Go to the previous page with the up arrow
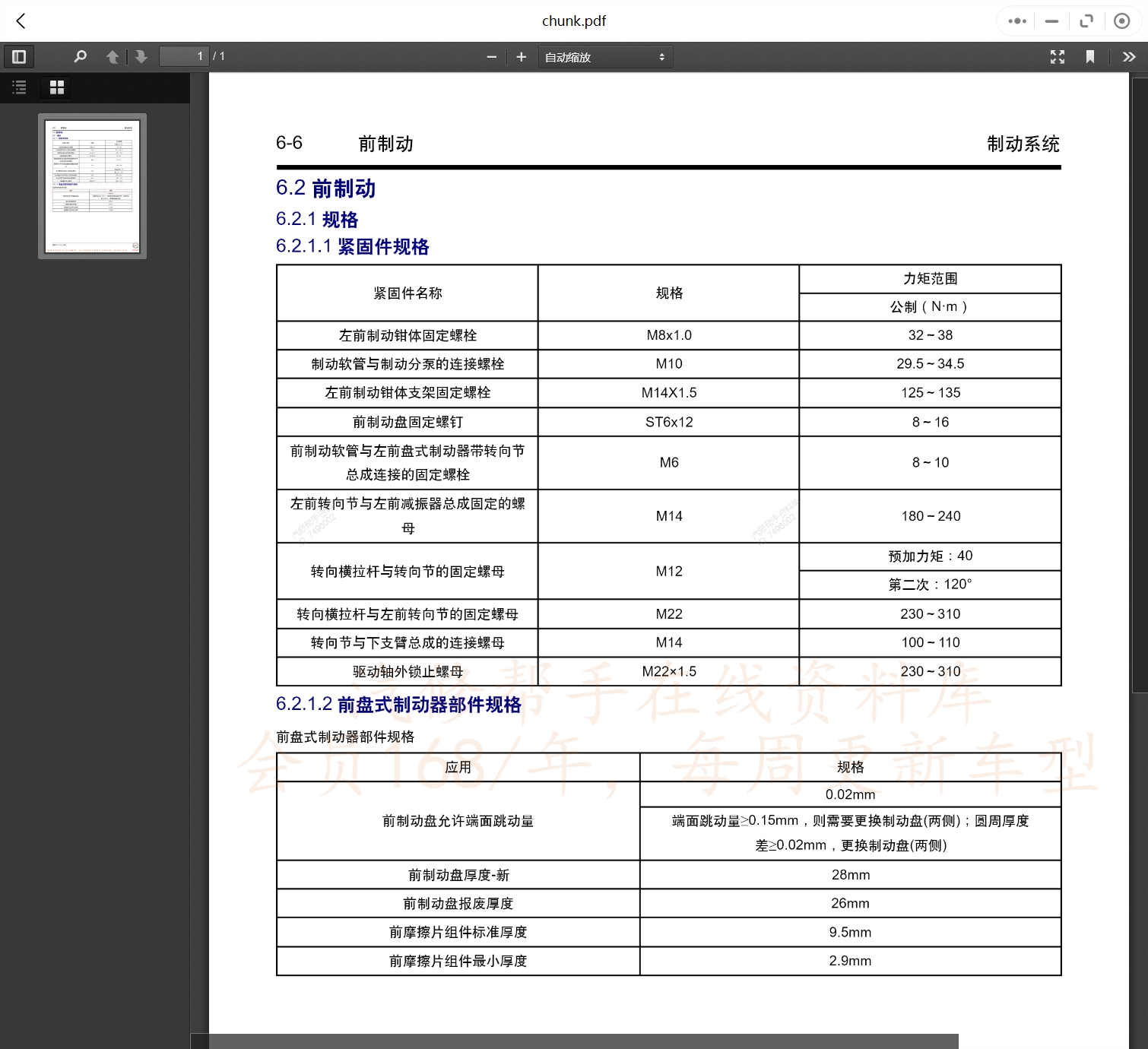 pos(112,56)
